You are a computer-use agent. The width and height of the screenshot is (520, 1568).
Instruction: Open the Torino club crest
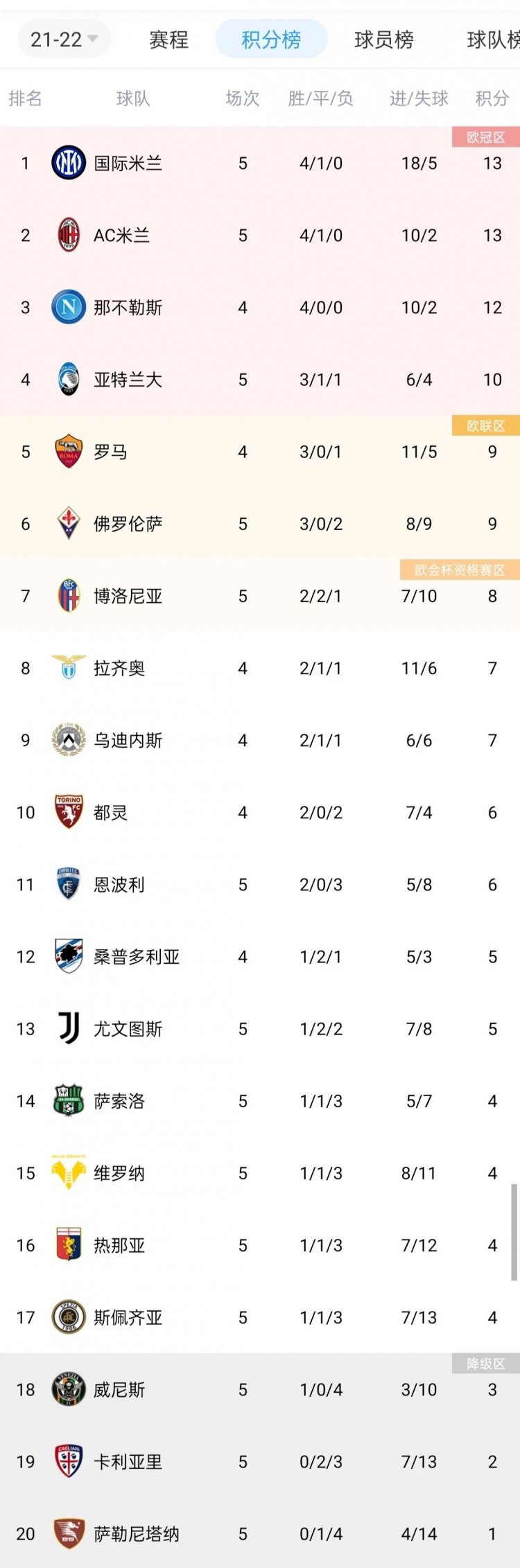(67, 812)
